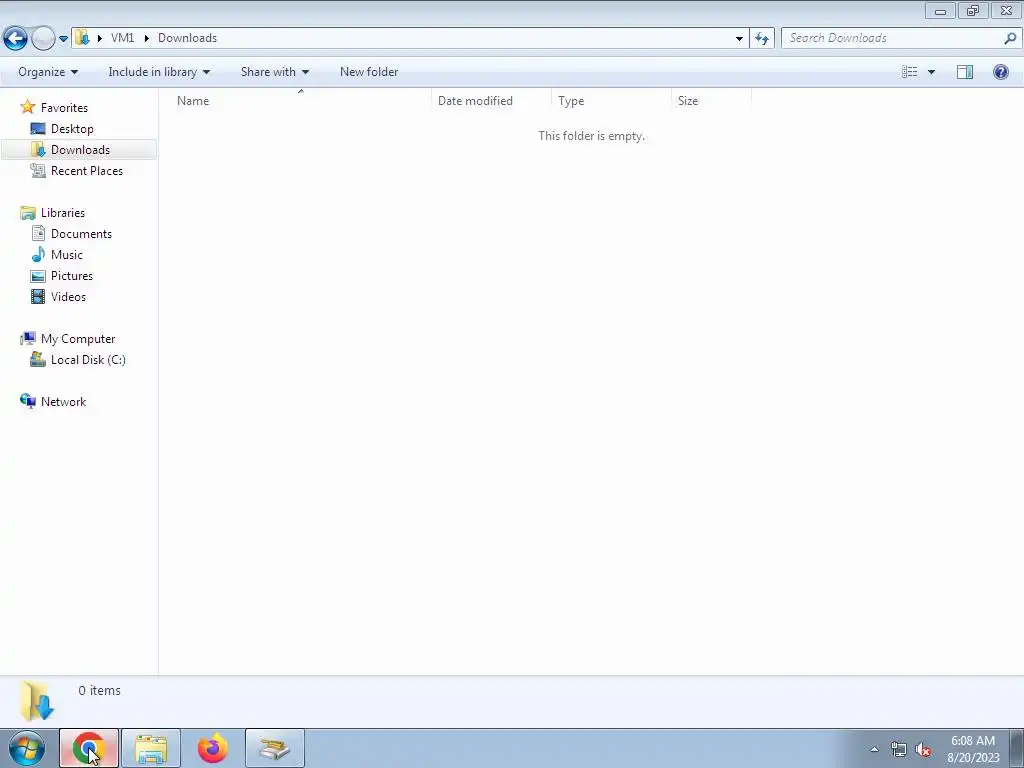Image resolution: width=1024 pixels, height=768 pixels.
Task: Click the Libraries folder icon
Action: 27,213
